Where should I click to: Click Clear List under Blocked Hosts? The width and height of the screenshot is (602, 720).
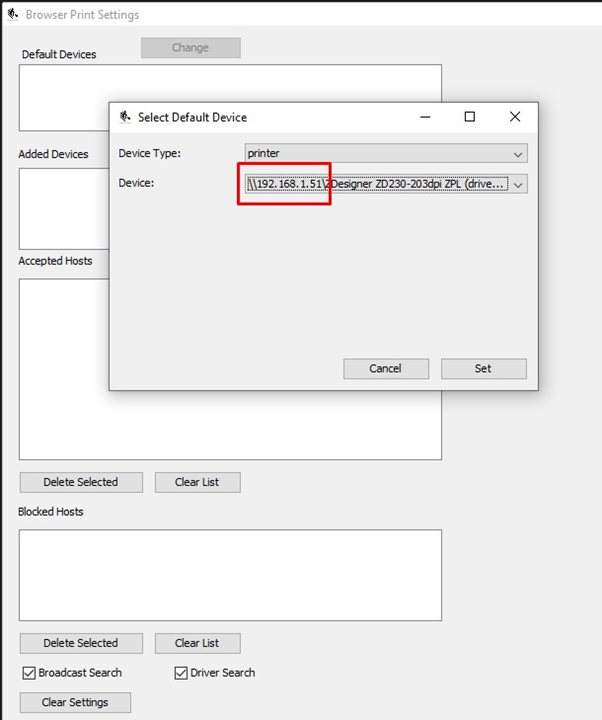click(197, 643)
